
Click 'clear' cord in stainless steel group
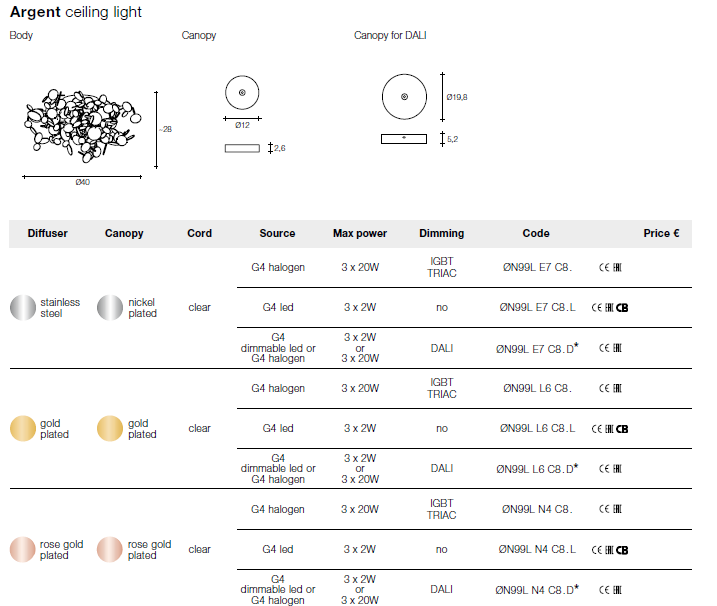[199, 307]
